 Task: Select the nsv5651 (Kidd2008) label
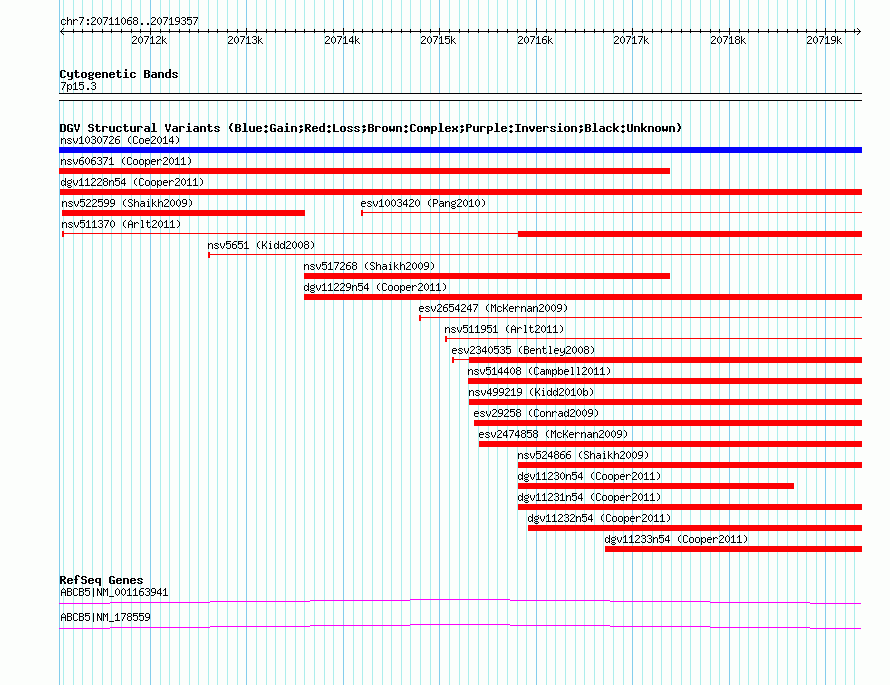pyautogui.click(x=261, y=245)
